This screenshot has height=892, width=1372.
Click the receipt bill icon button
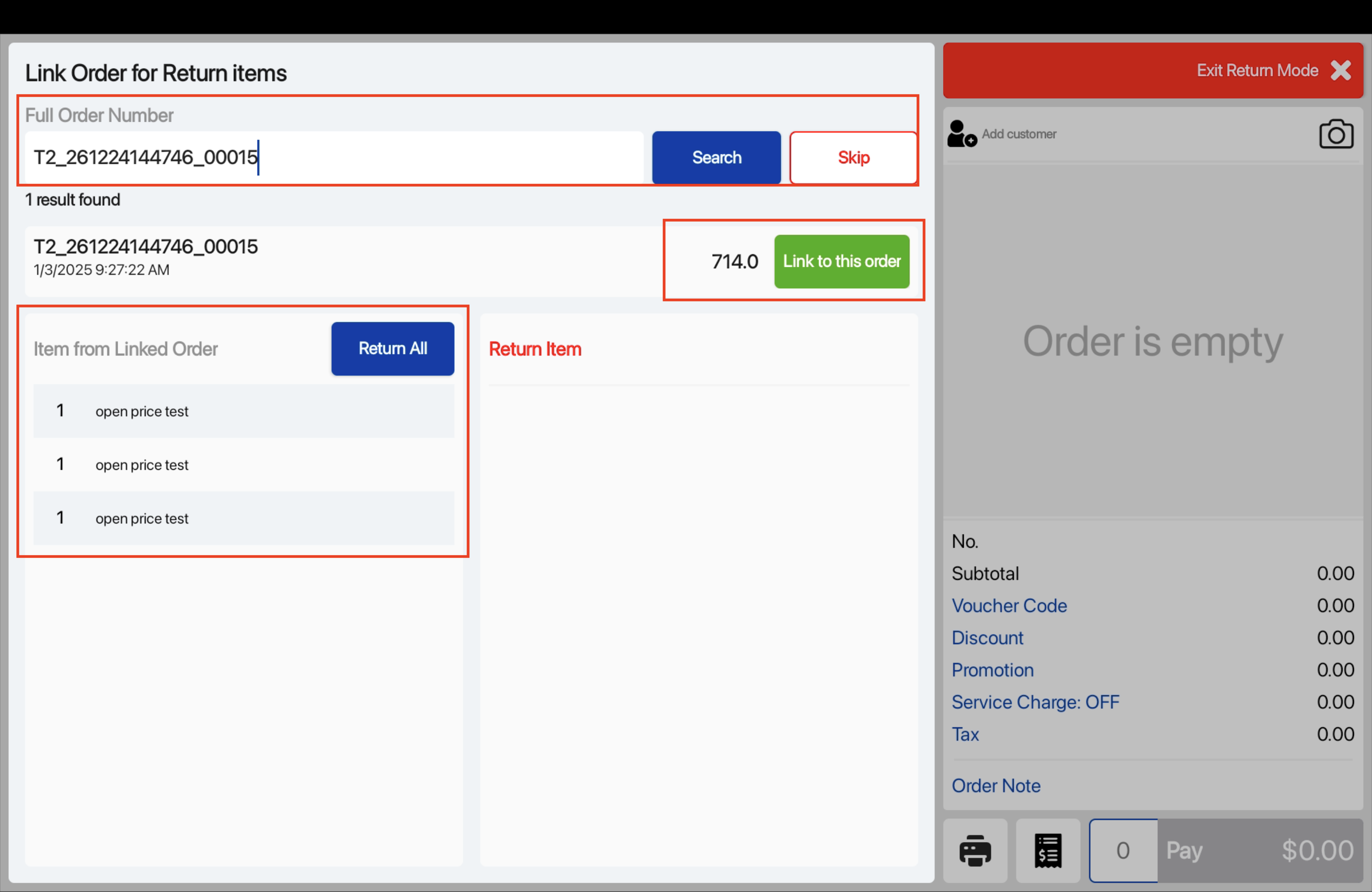(1048, 850)
